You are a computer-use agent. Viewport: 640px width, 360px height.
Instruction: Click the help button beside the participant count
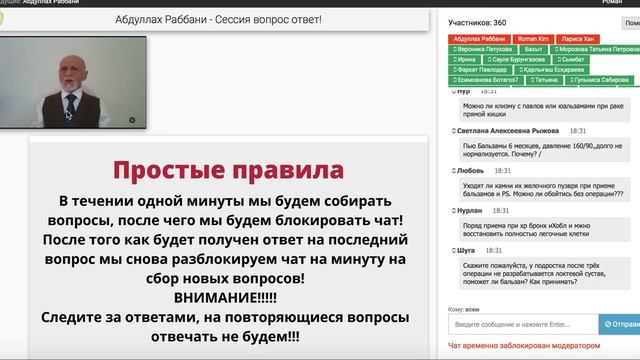click(631, 23)
